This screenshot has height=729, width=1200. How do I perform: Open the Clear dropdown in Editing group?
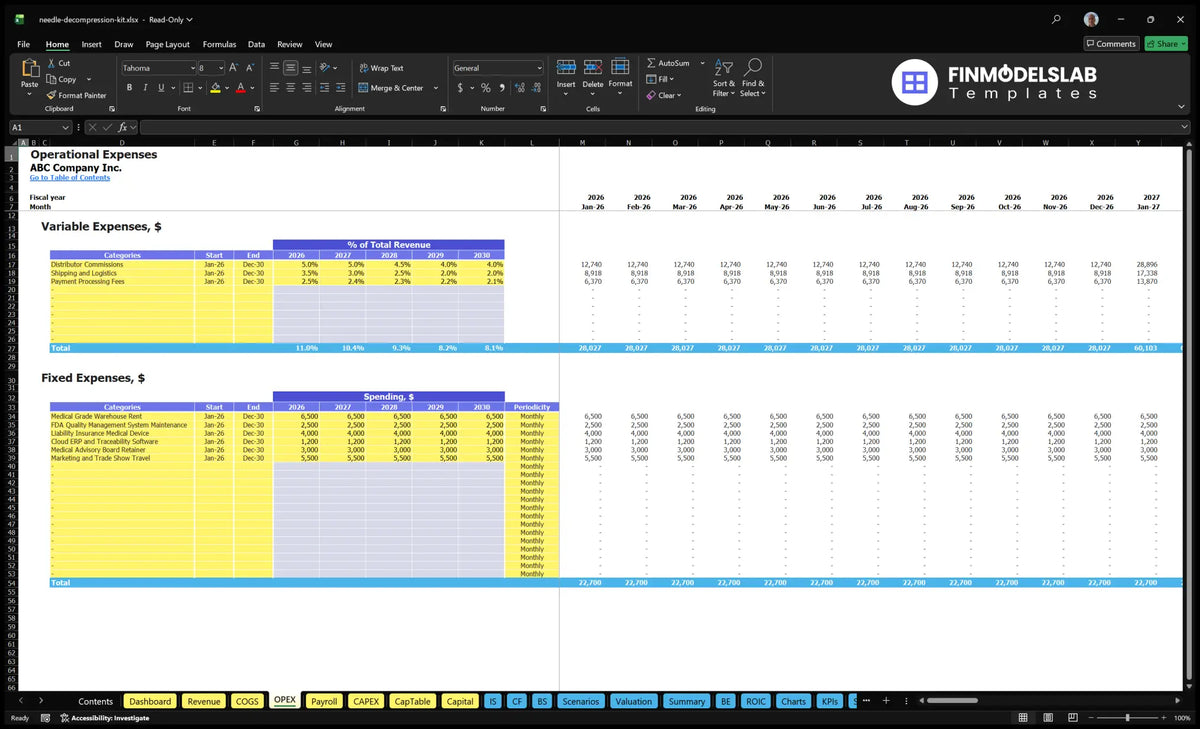(x=679, y=95)
